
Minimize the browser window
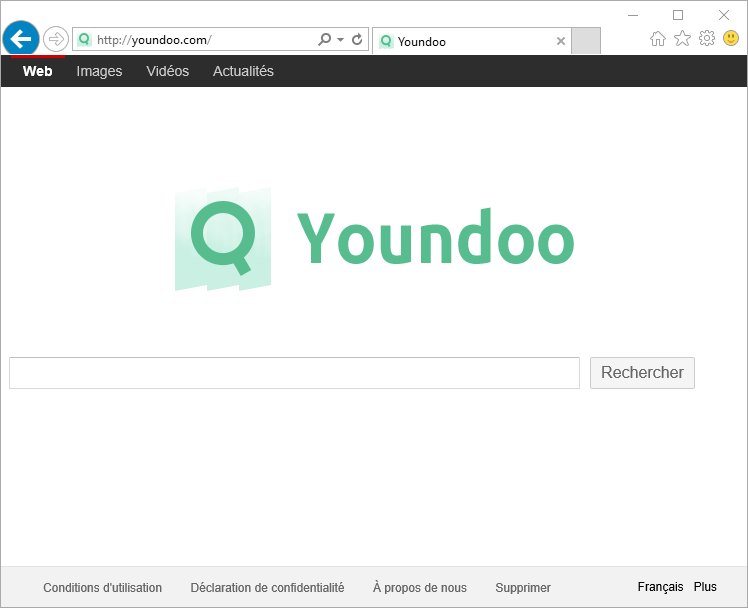(633, 15)
